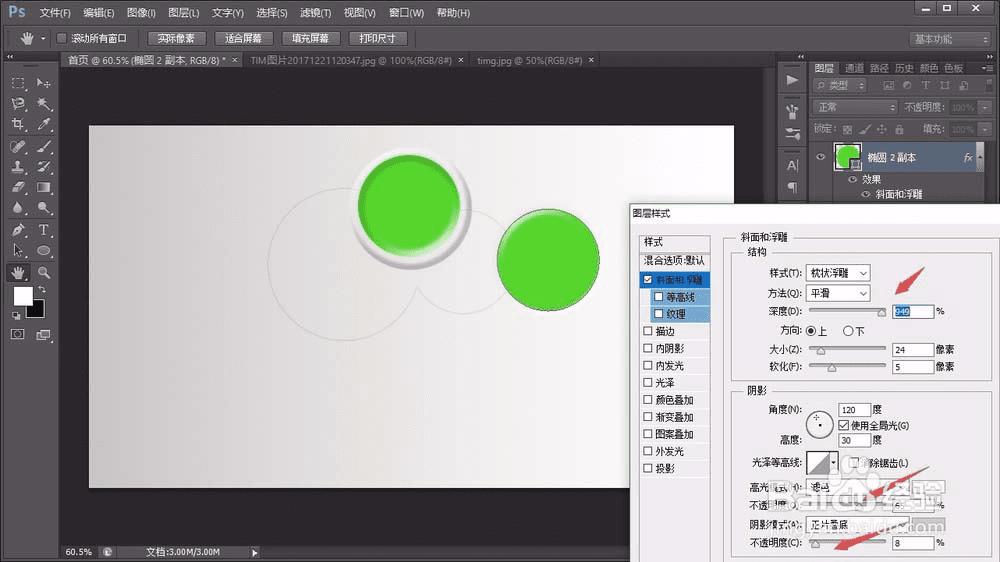Viewport: 1000px width, 562px height.
Task: Hide the 椭圆 2 副本 layer eye
Action: coord(821,157)
